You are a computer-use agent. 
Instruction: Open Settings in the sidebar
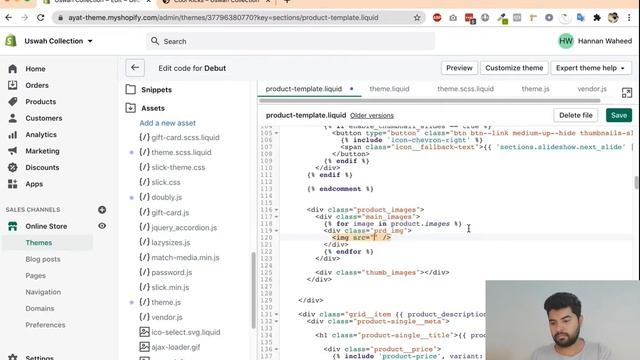[x=39, y=357]
